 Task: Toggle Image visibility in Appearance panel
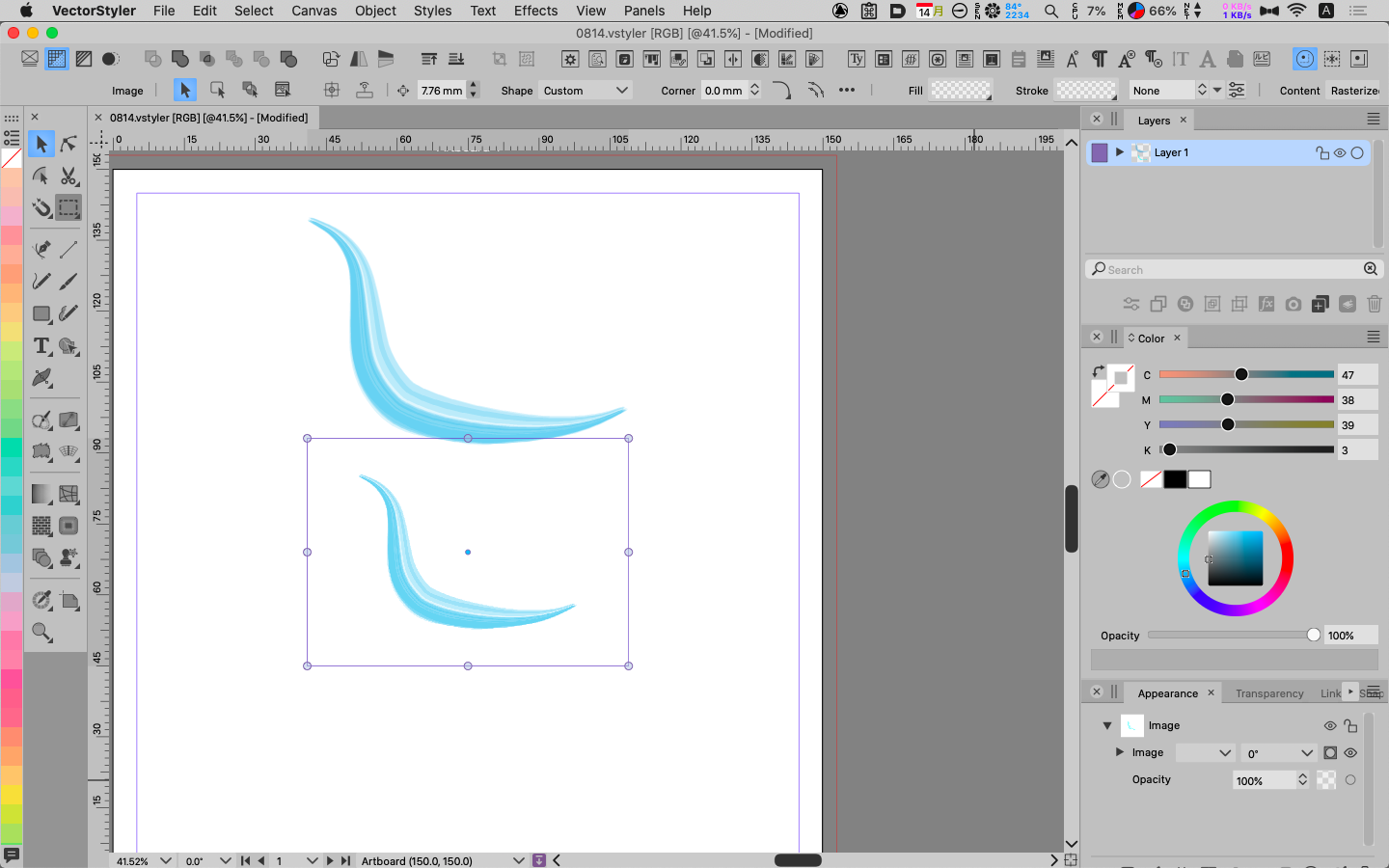click(1330, 725)
